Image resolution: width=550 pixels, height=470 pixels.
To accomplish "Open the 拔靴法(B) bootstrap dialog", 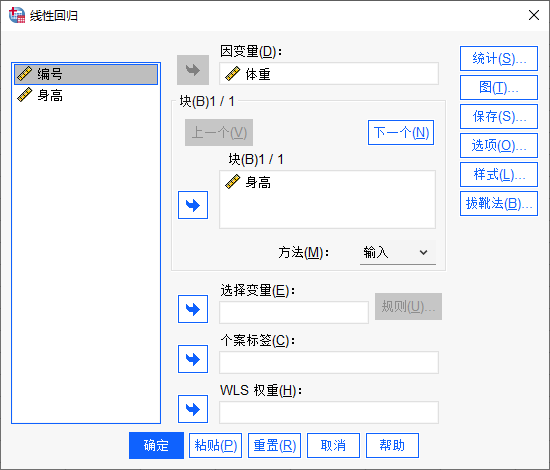I will tap(499, 203).
